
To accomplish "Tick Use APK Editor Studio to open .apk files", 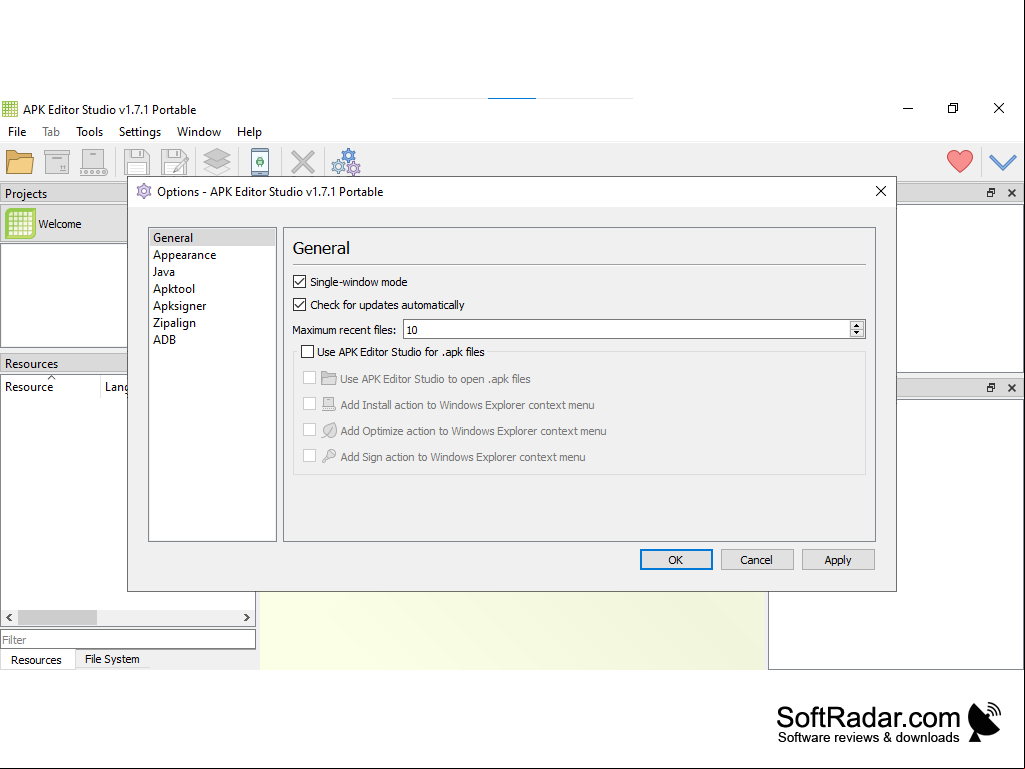I will pyautogui.click(x=309, y=378).
